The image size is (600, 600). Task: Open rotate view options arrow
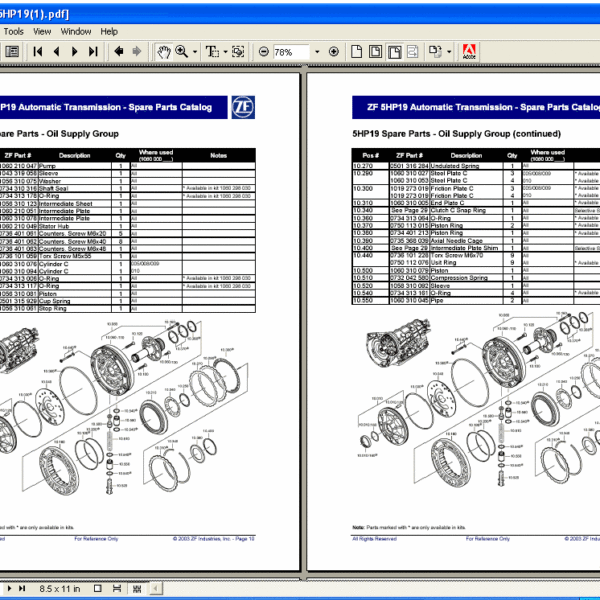point(449,52)
